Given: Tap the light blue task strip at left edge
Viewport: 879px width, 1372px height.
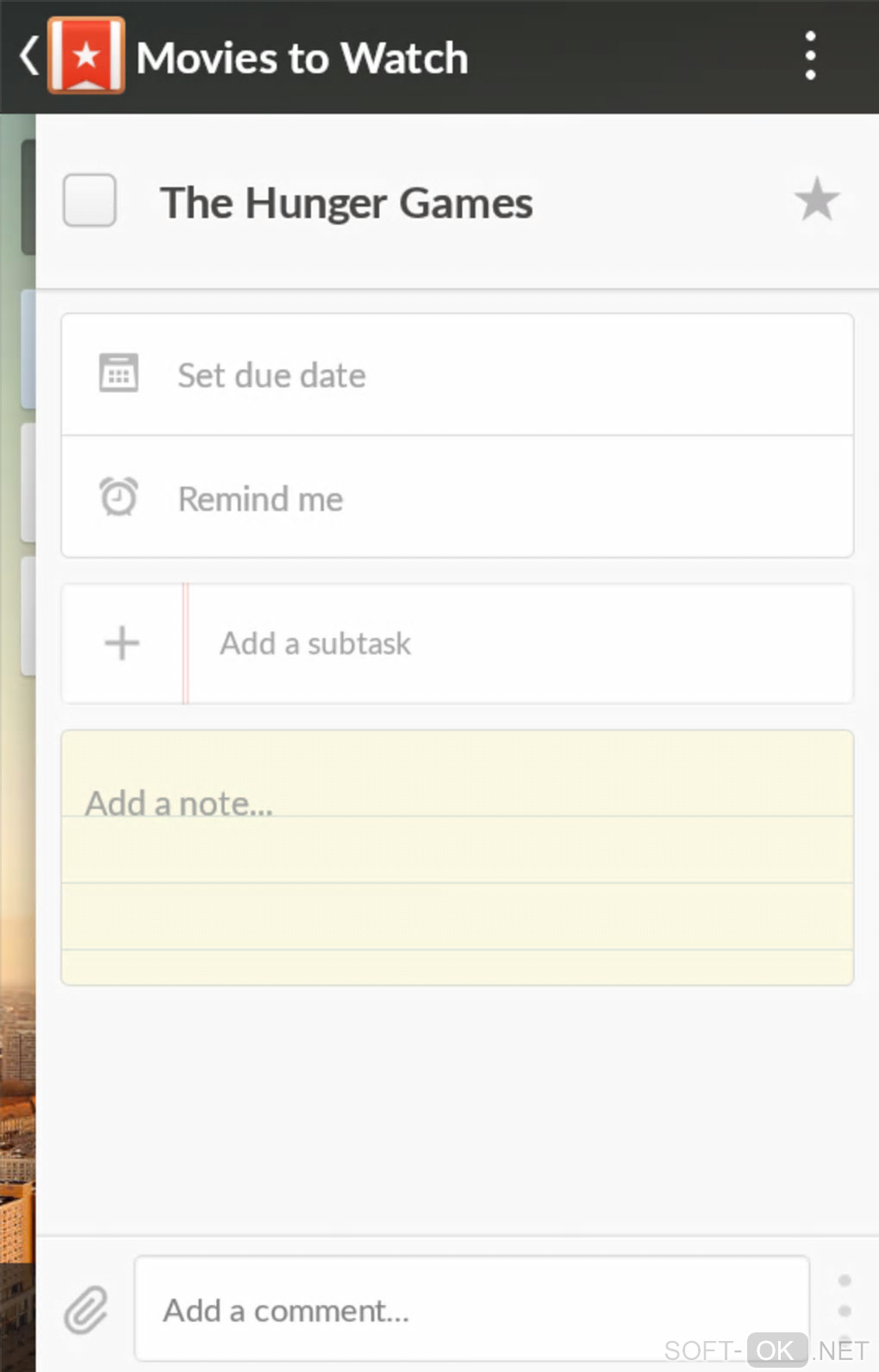Looking at the screenshot, I should click(x=28, y=349).
